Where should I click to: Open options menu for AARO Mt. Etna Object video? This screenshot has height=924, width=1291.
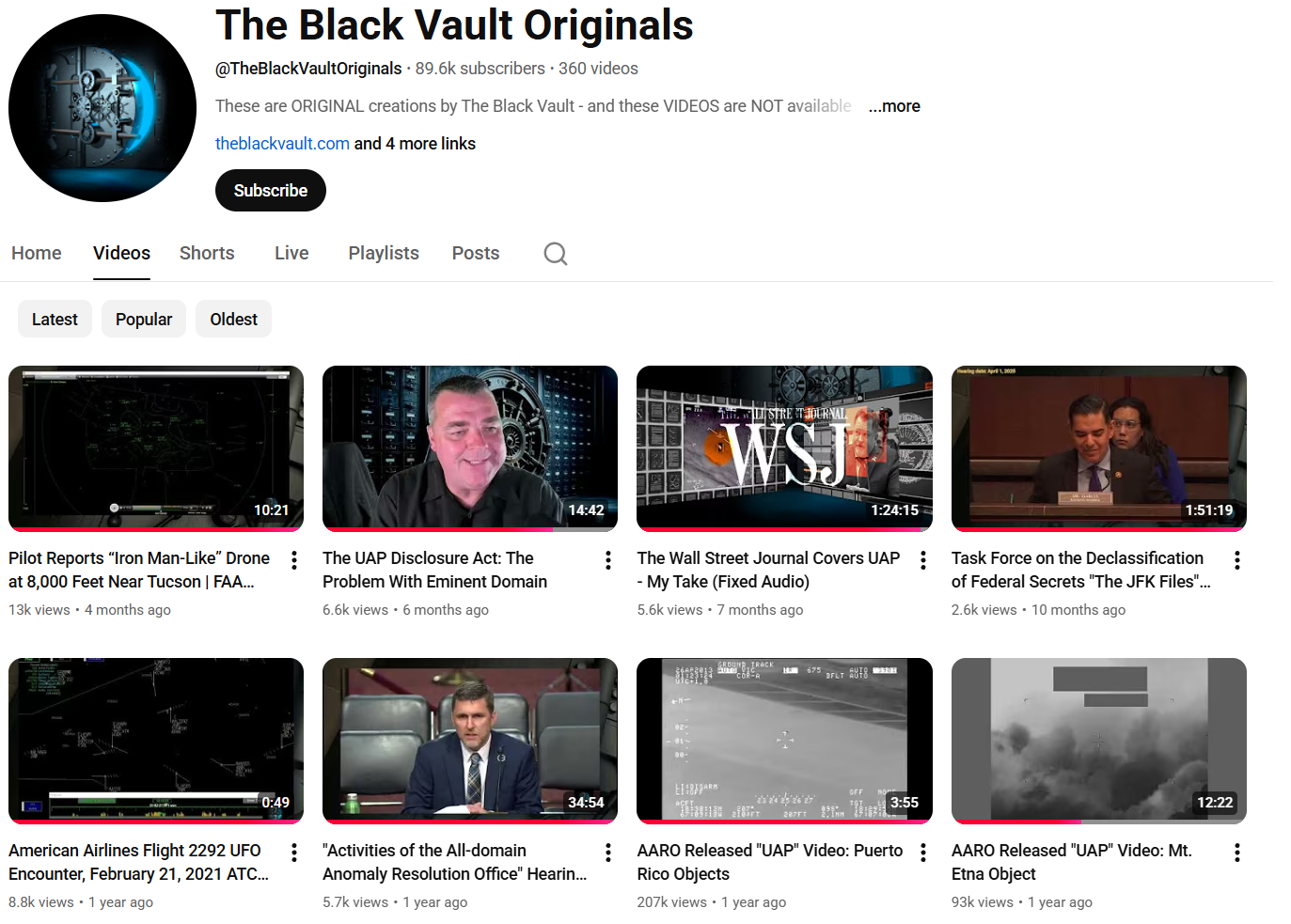click(1237, 853)
